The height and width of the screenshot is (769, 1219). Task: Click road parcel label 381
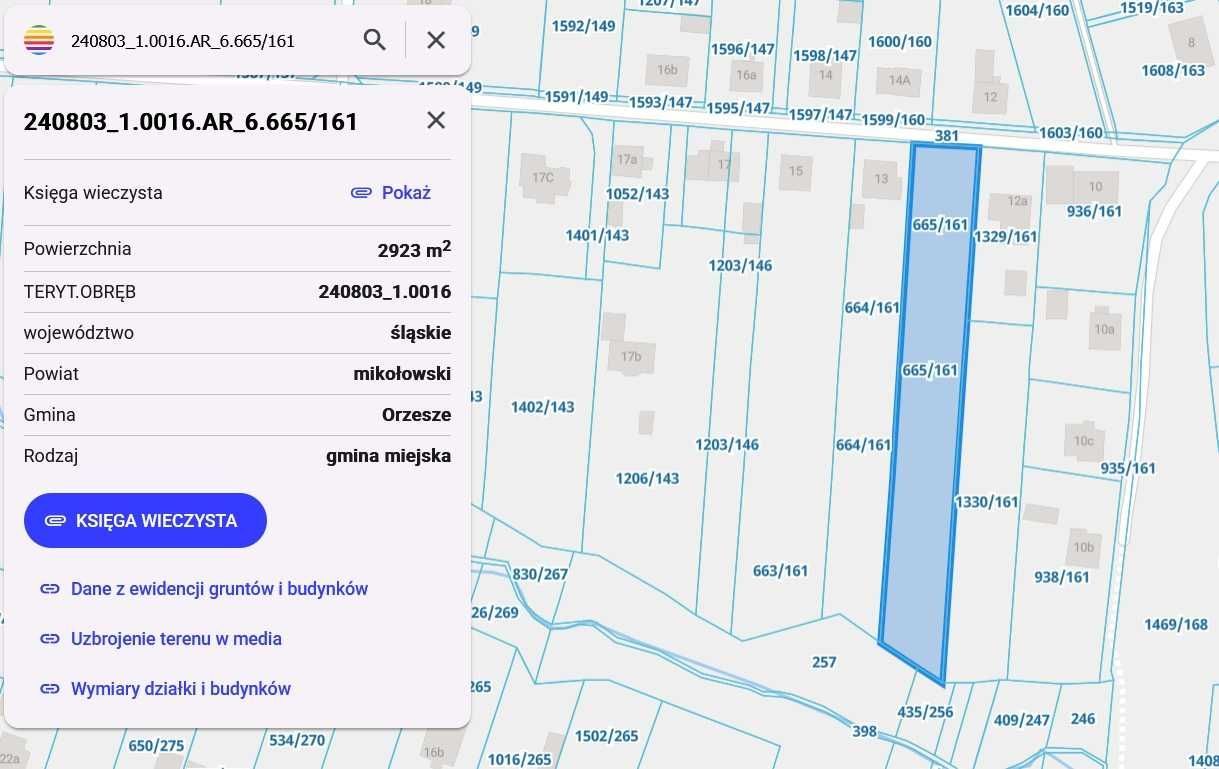click(x=947, y=135)
